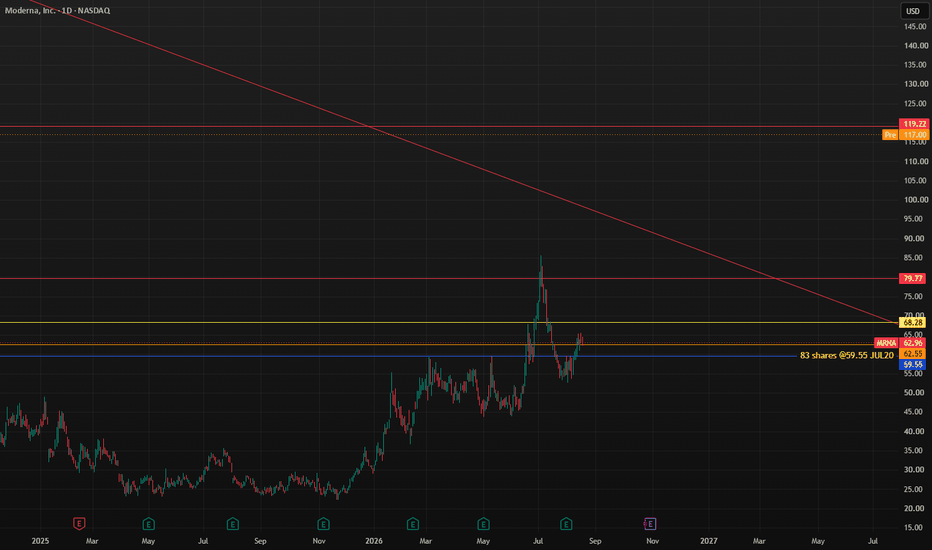Screen dimensions: 932x550
Task: Open the USD currency selector
Action: (x=914, y=11)
